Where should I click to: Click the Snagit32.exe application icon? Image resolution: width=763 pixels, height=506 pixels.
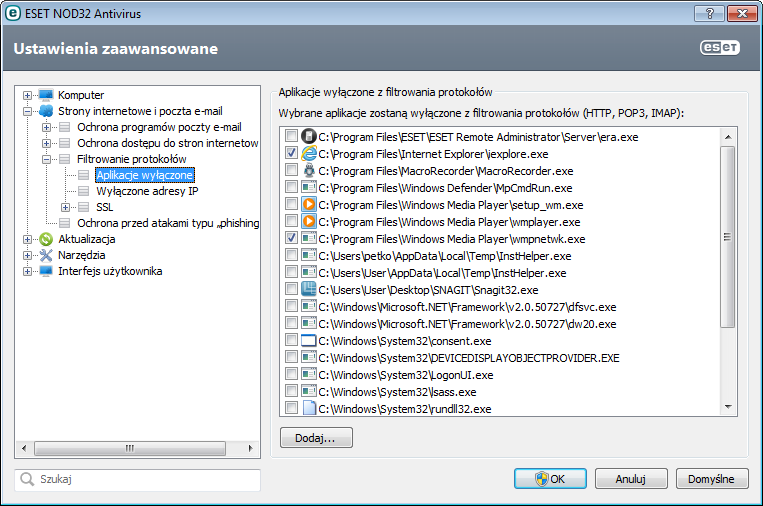coord(309,289)
